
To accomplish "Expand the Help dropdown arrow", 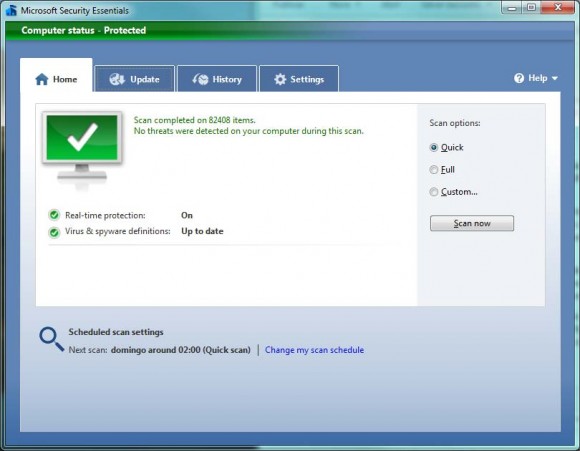I will (554, 78).
